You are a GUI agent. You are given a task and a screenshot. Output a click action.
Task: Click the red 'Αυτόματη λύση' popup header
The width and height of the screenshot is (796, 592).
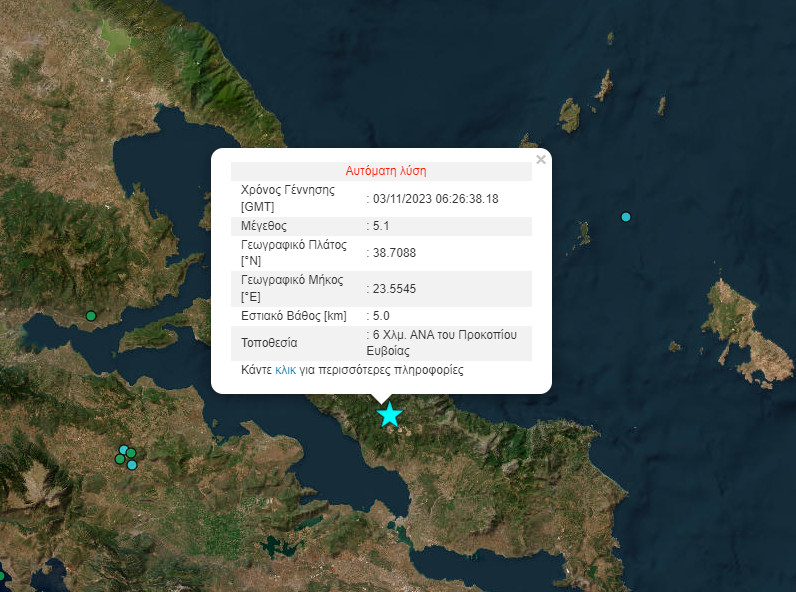click(386, 171)
